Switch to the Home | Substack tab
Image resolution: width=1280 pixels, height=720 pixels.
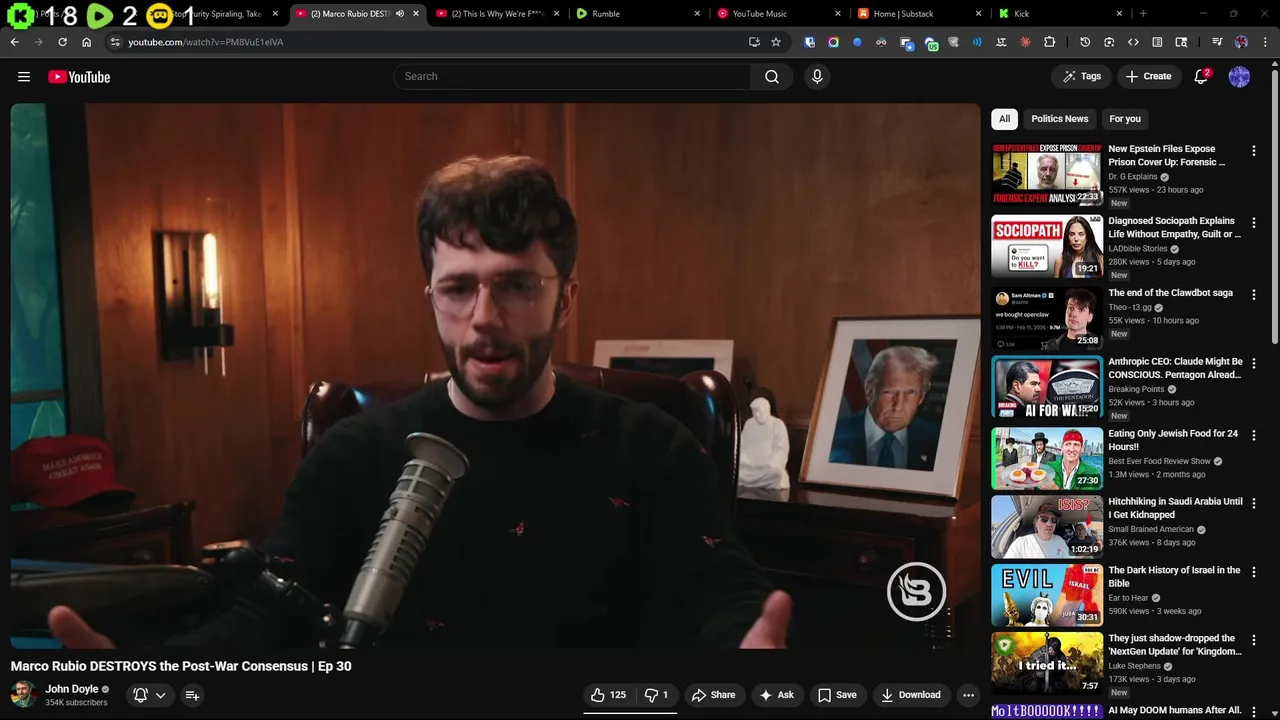coord(919,14)
